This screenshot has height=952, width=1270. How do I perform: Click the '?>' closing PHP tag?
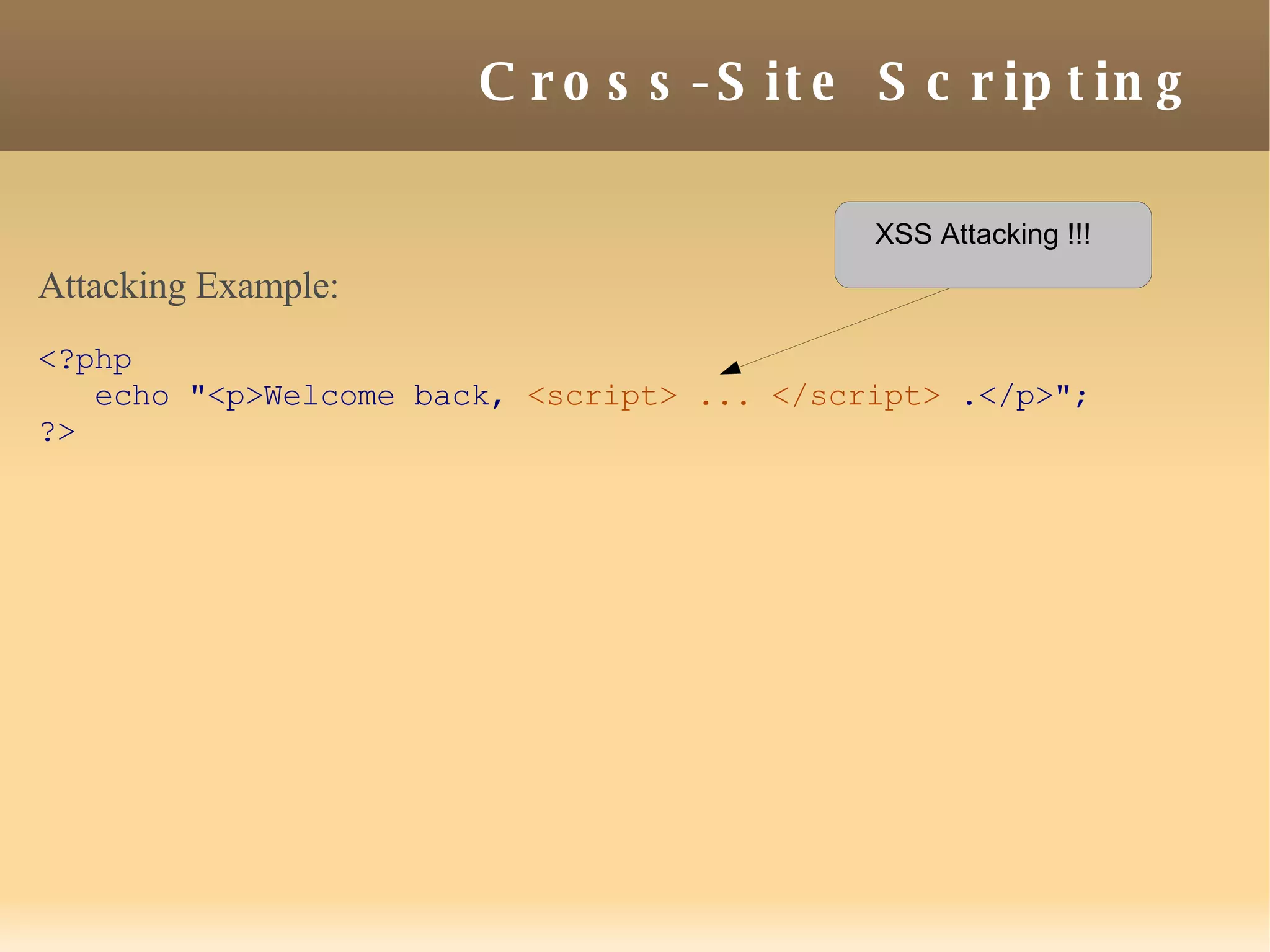click(x=57, y=432)
